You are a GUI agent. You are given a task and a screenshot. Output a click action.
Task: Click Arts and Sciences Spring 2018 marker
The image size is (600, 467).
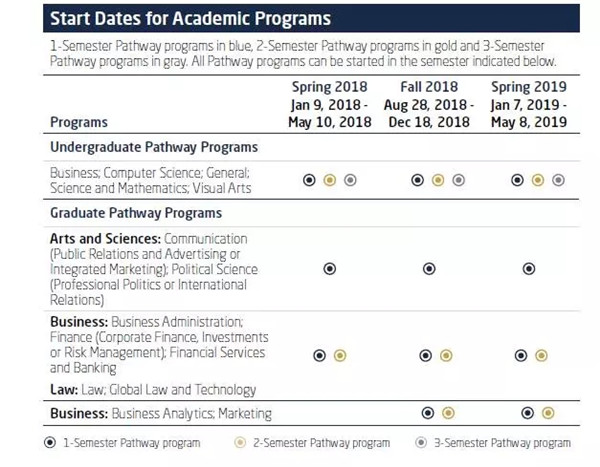tap(330, 269)
